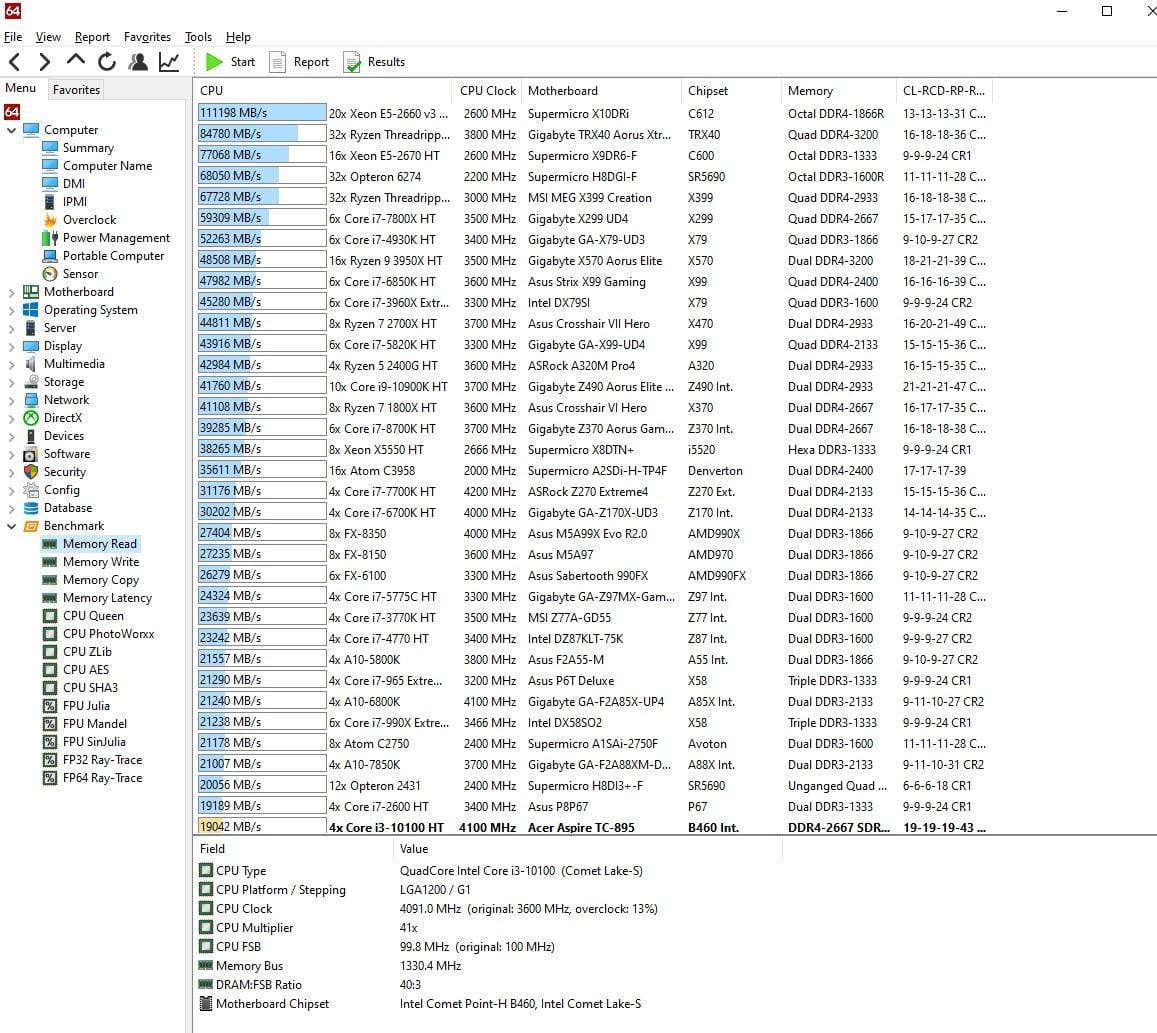Screen dimensions: 1157x1033
Task: Select the Sensor gauge icon
Action: pyautogui.click(x=50, y=274)
